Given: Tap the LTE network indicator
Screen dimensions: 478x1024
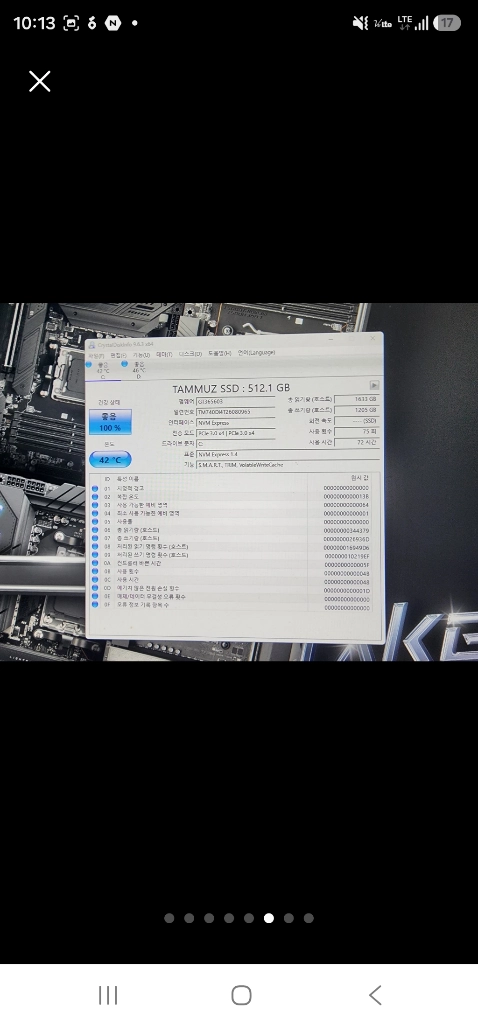Looking at the screenshot, I should (405, 23).
